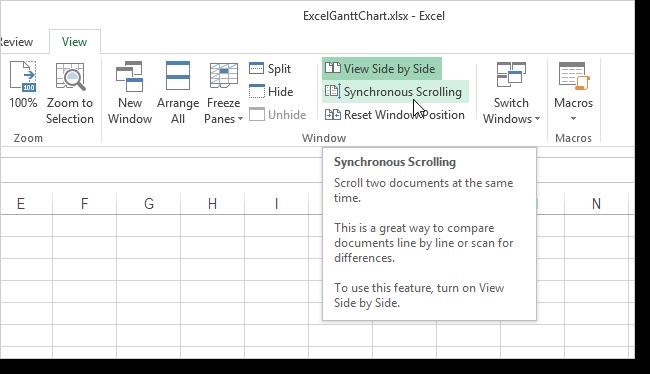This screenshot has width=650, height=374.
Task: Click Split window icon
Action: [x=256, y=68]
